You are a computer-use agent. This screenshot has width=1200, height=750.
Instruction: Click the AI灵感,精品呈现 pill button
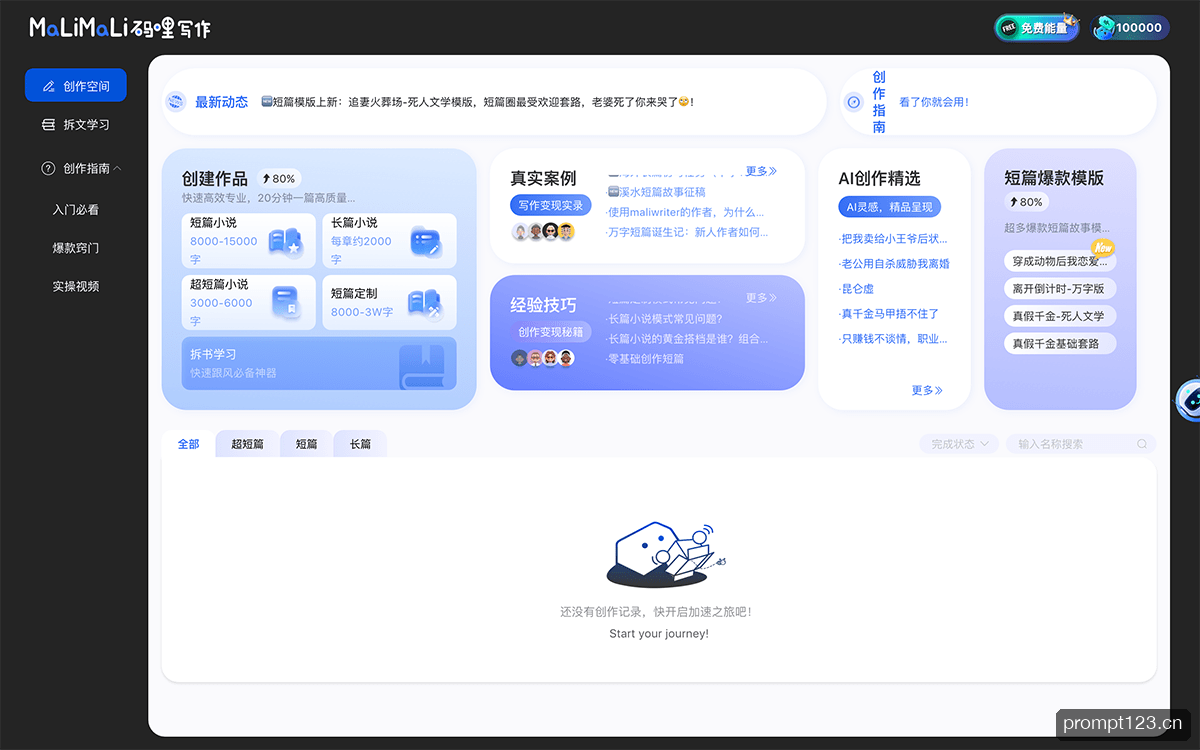point(889,207)
